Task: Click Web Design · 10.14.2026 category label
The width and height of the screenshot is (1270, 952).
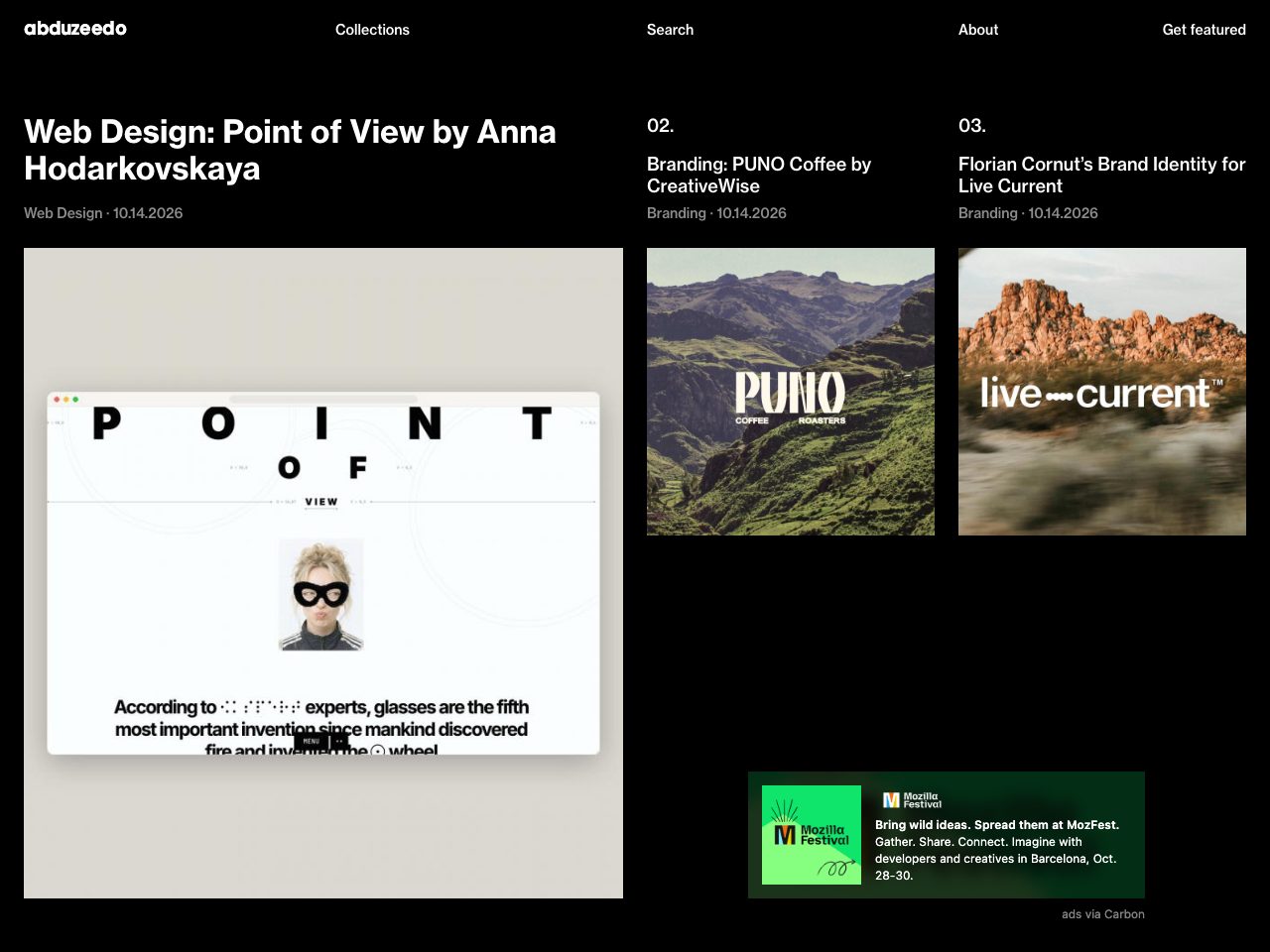Action: [x=103, y=213]
